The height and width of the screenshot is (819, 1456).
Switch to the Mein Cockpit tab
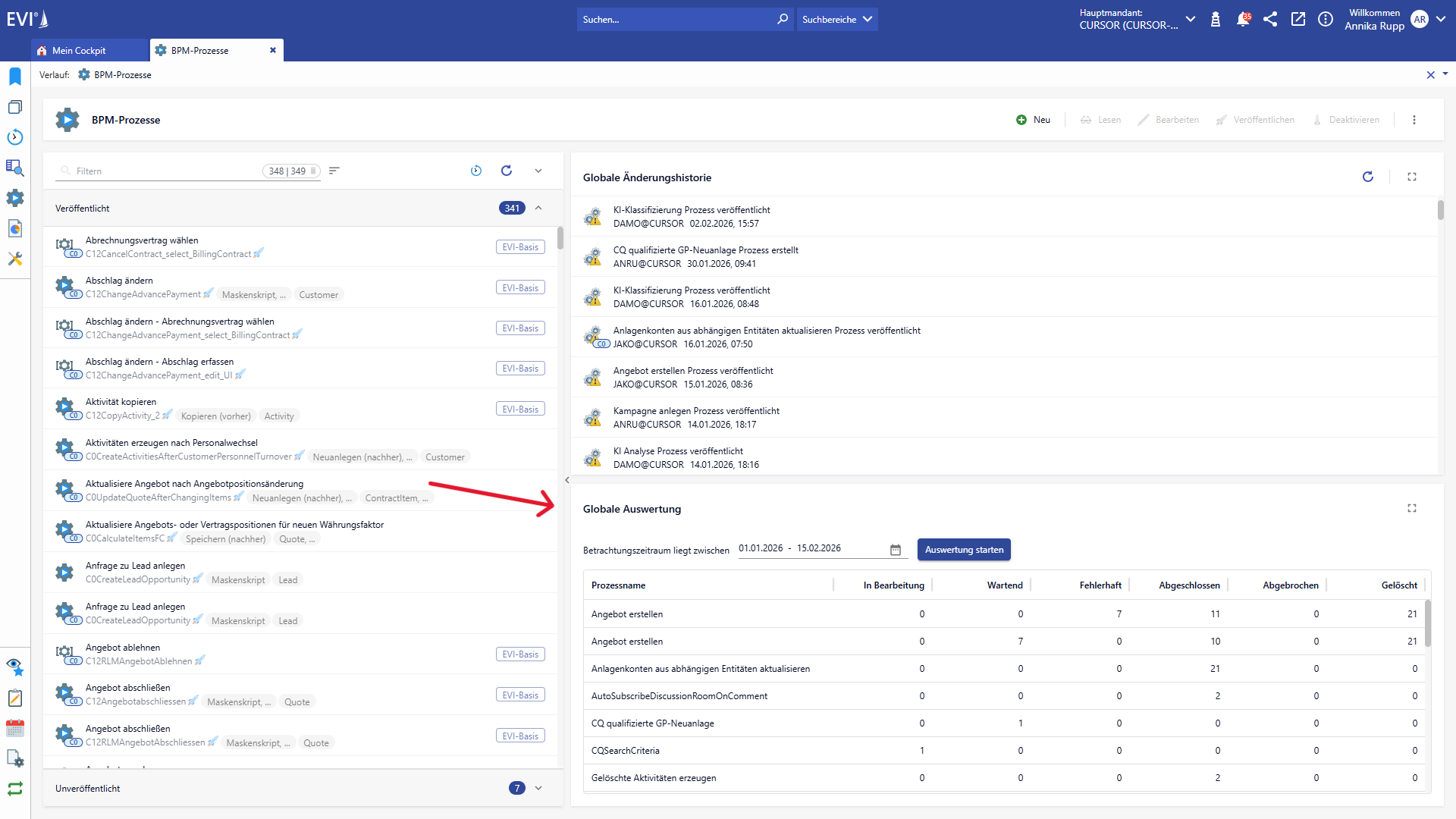coord(79,51)
